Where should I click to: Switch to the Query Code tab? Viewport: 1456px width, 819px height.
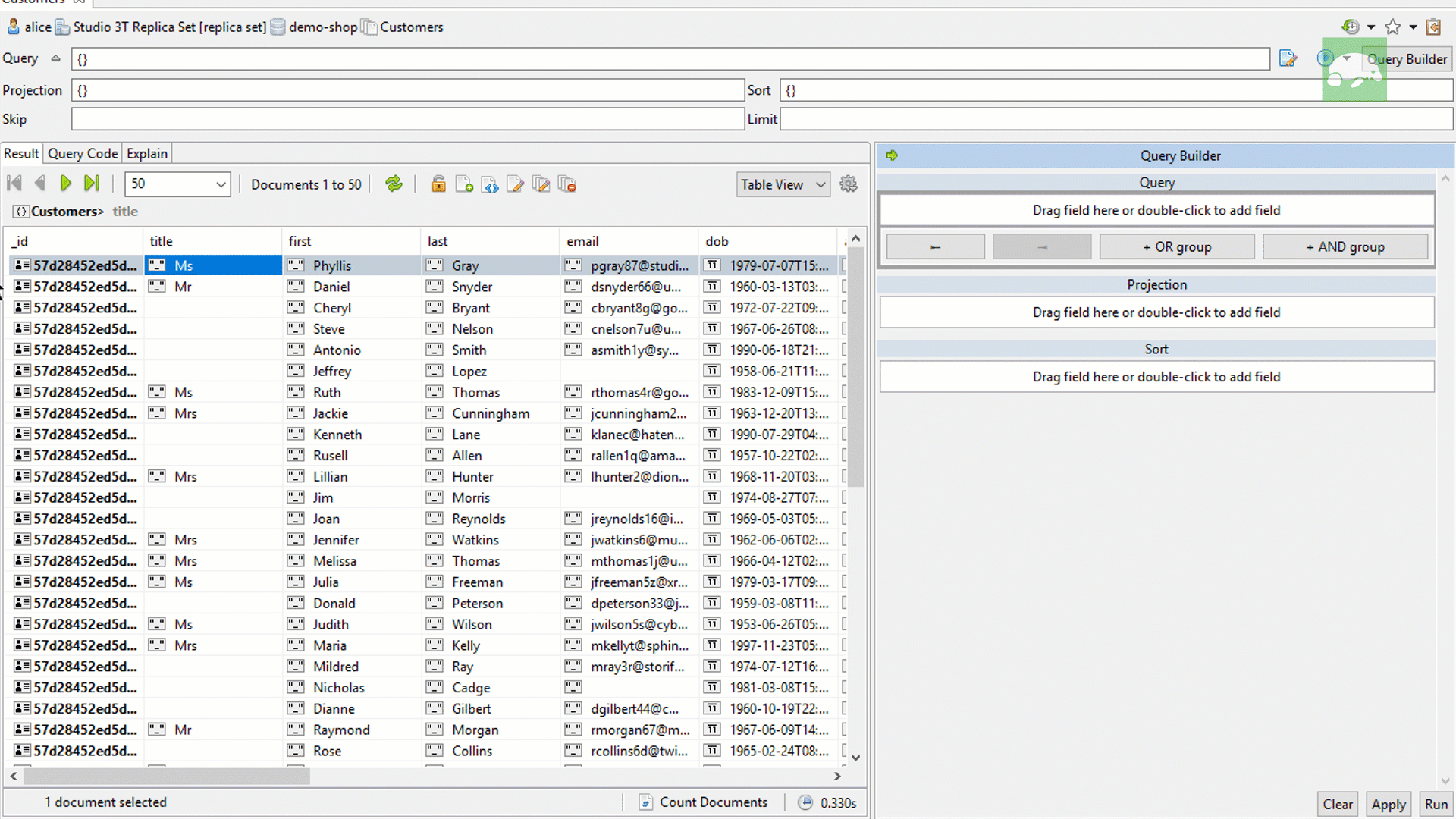point(83,153)
